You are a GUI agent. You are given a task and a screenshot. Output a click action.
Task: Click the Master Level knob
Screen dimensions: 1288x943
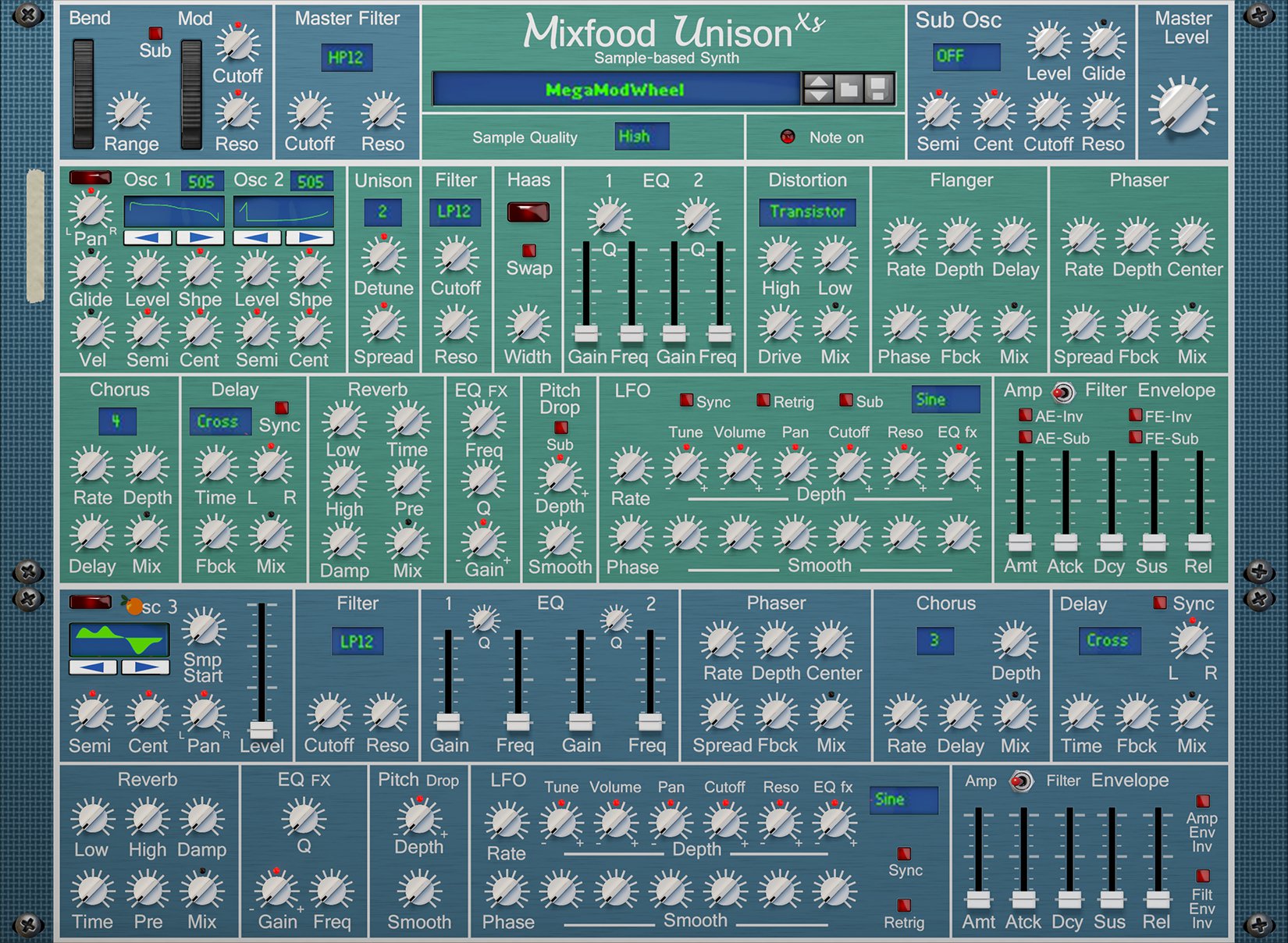point(1183,107)
